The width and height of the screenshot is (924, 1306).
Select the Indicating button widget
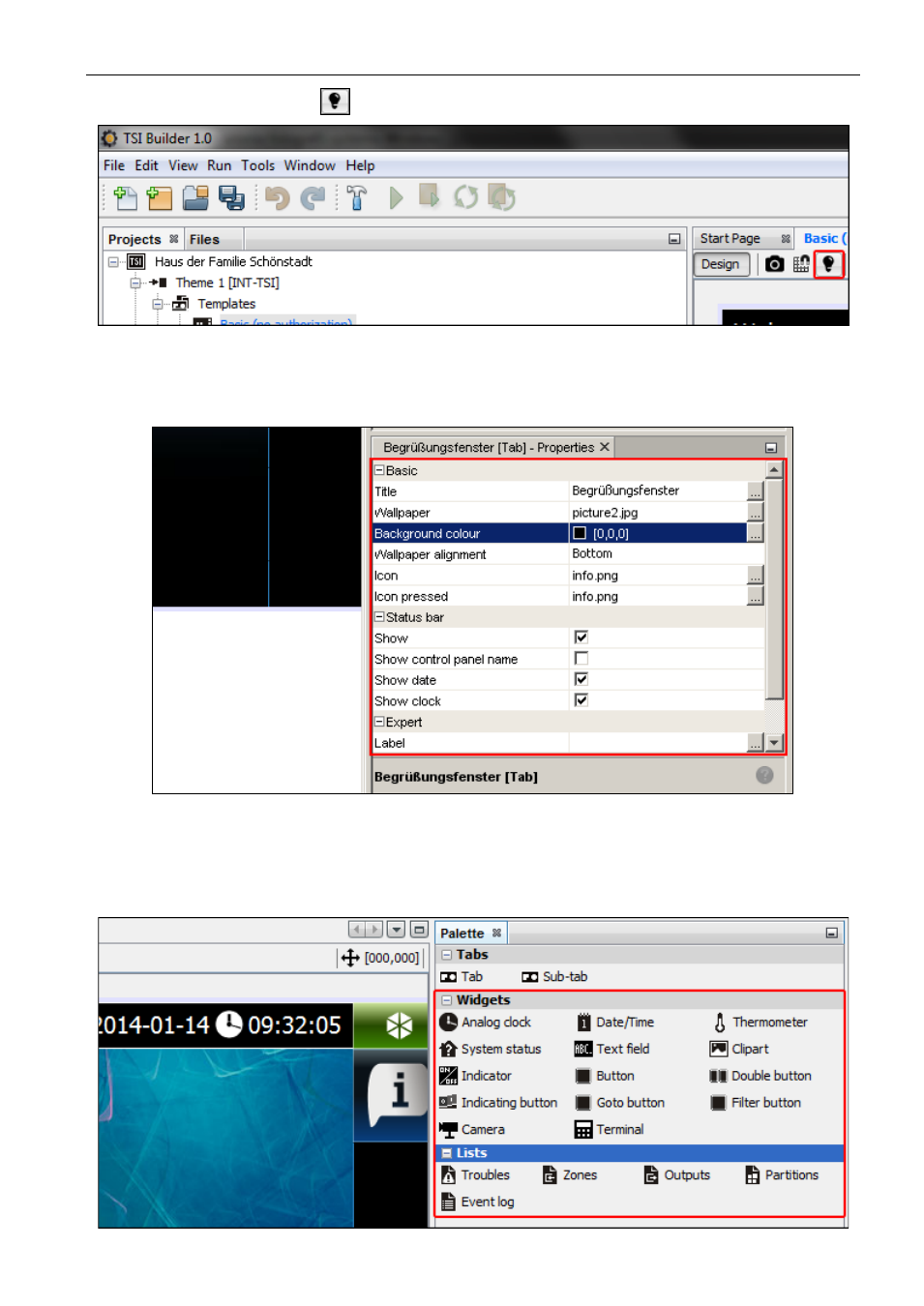498,1103
